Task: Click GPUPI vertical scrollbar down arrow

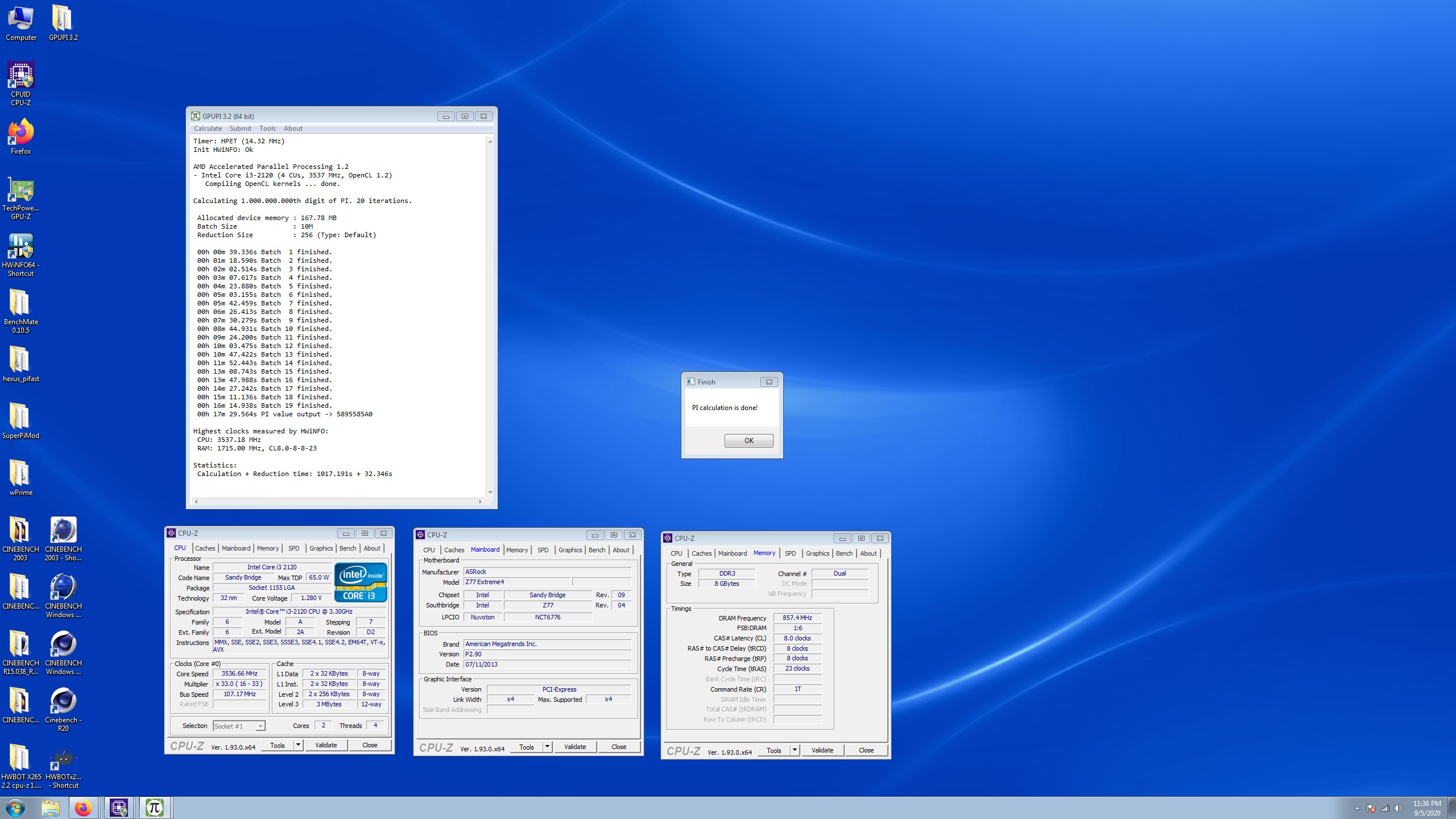Action: click(x=490, y=493)
